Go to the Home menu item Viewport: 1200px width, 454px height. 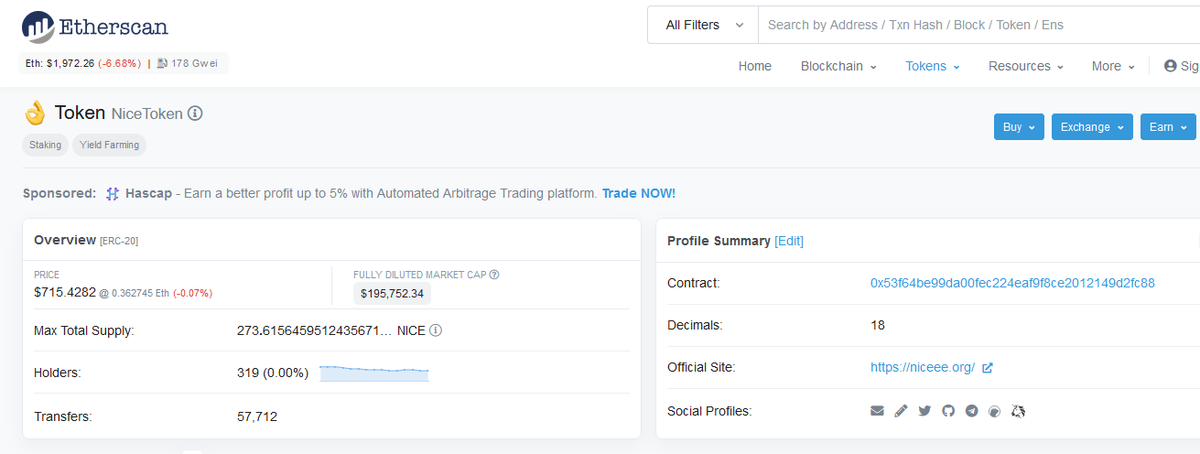(x=755, y=66)
